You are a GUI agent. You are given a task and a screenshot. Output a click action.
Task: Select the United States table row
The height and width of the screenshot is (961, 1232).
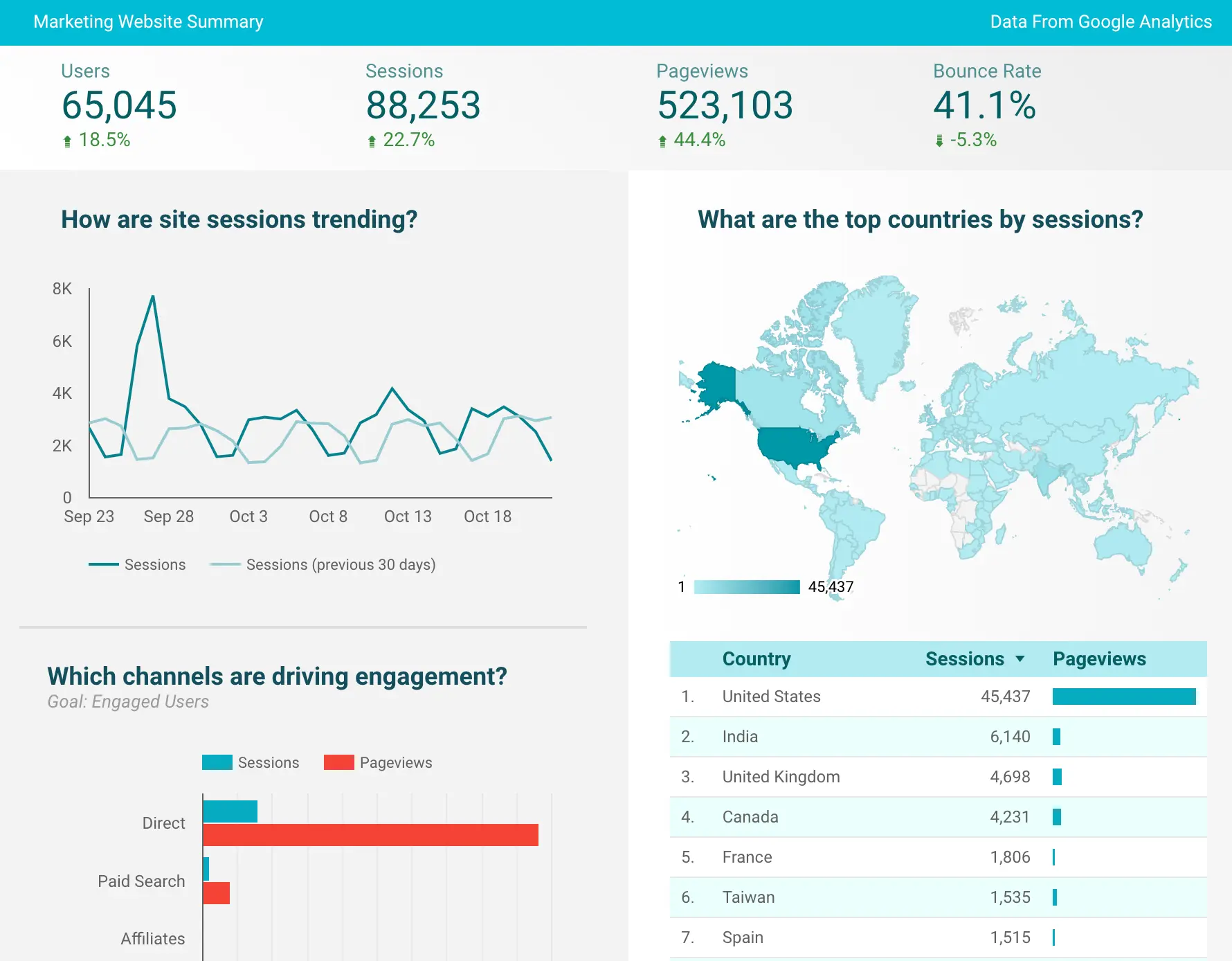click(771, 697)
